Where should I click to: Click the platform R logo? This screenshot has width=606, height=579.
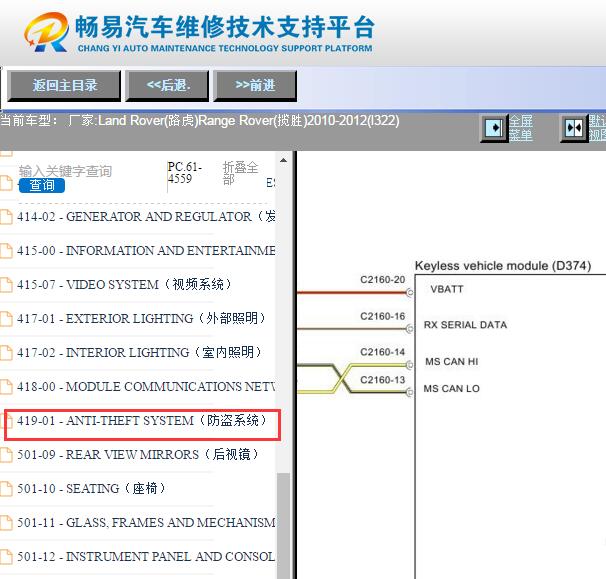tap(47, 32)
